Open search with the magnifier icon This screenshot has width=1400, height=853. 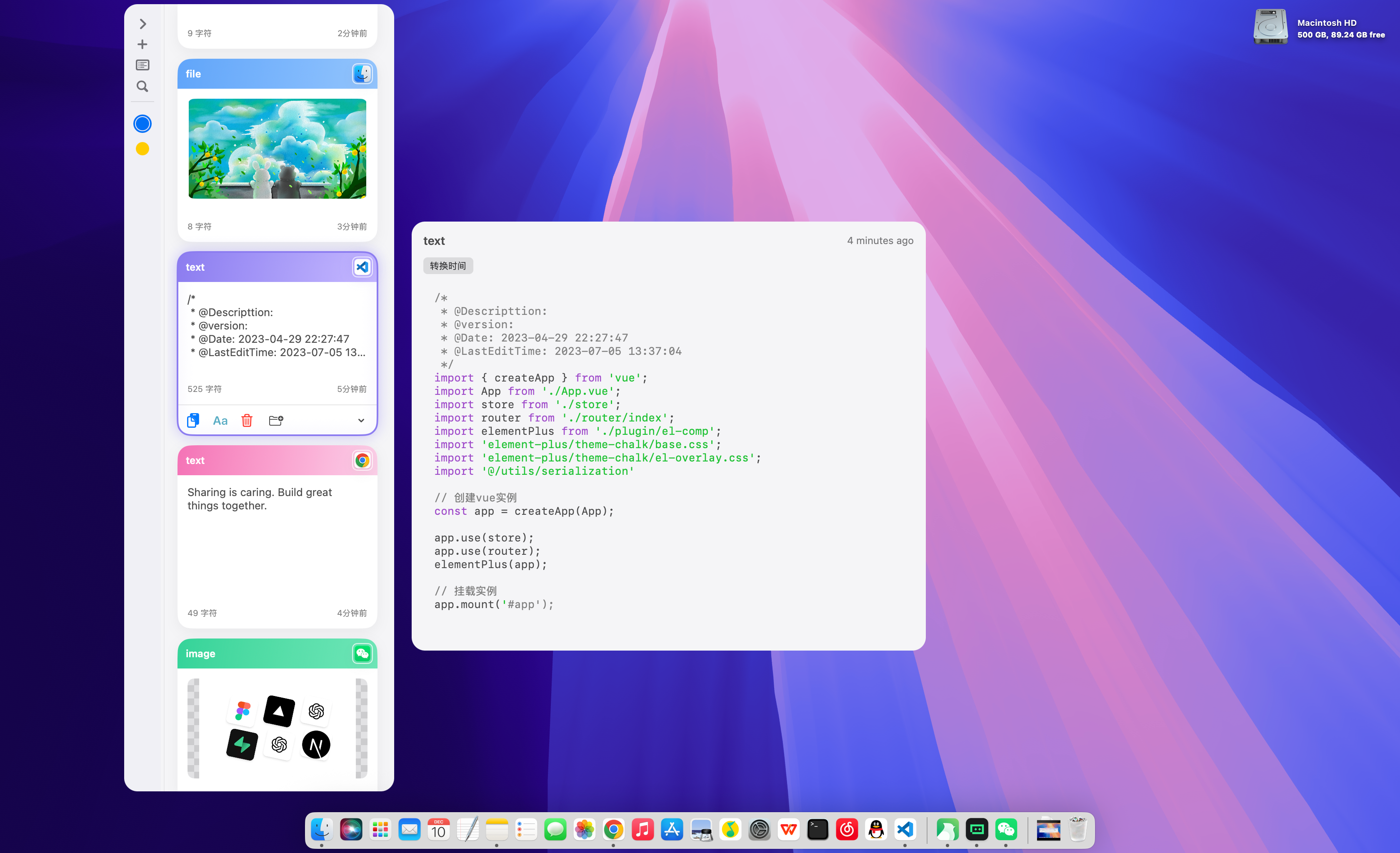(x=142, y=86)
